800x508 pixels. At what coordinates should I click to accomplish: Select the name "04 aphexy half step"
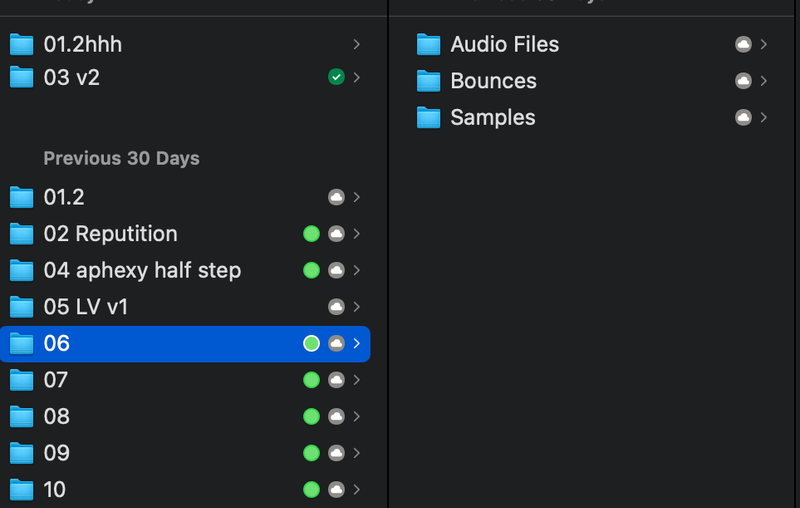pos(142,270)
